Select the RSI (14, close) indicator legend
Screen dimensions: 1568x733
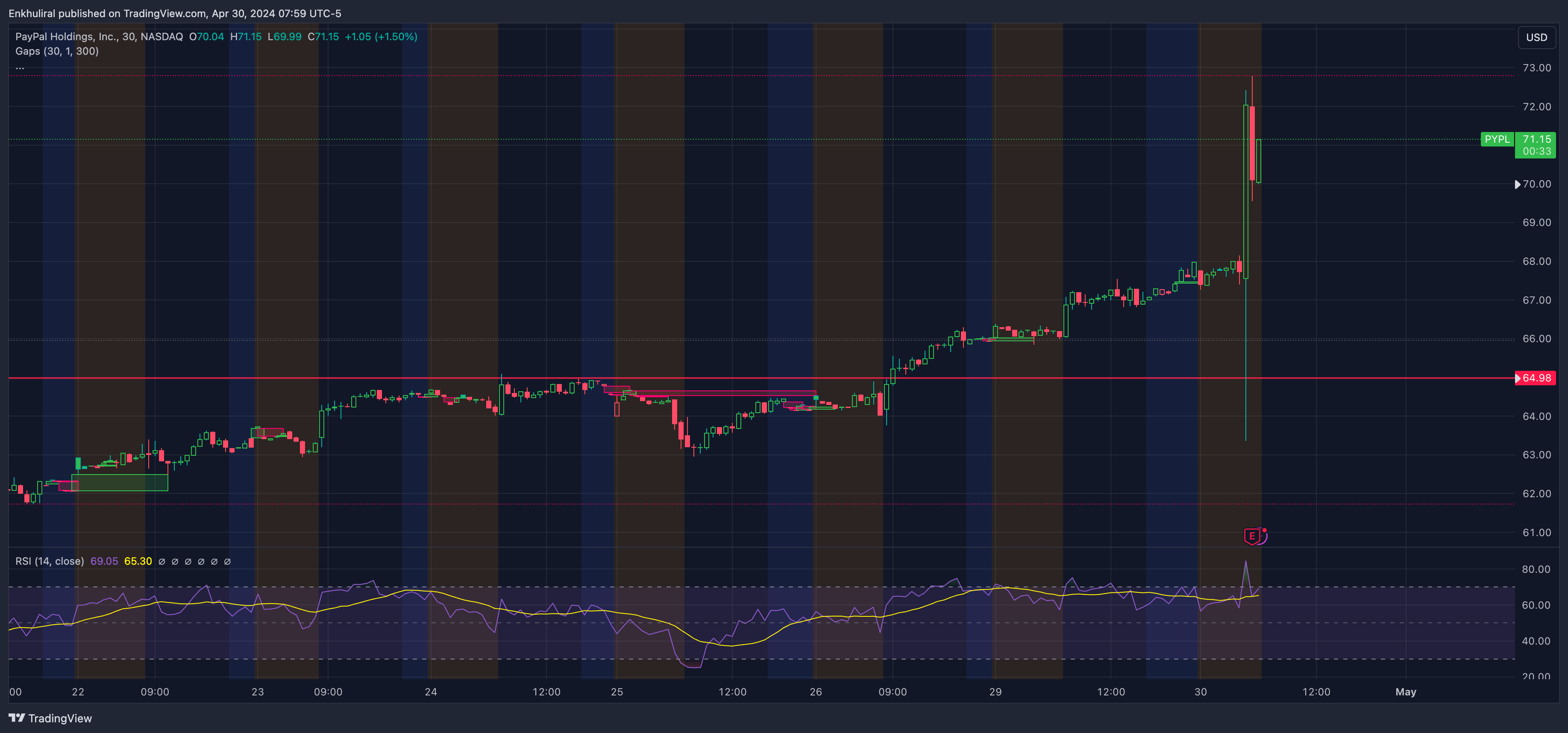coord(49,561)
